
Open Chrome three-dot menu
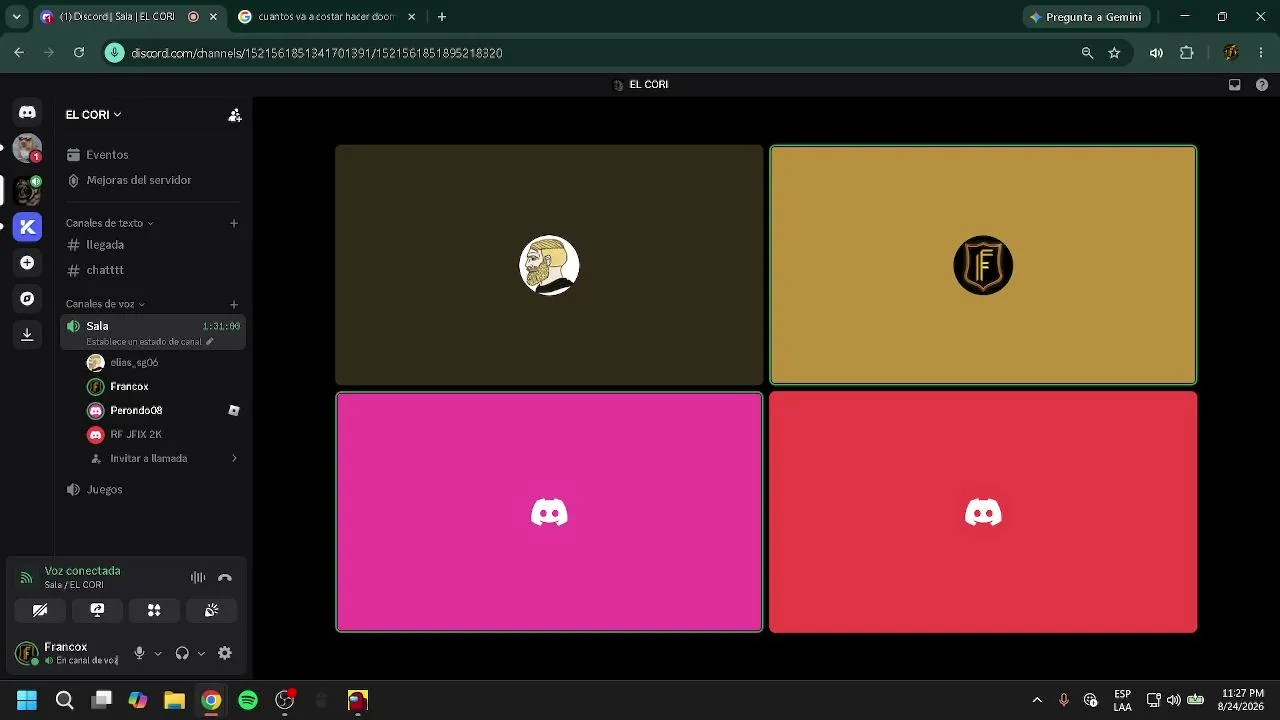click(1261, 53)
